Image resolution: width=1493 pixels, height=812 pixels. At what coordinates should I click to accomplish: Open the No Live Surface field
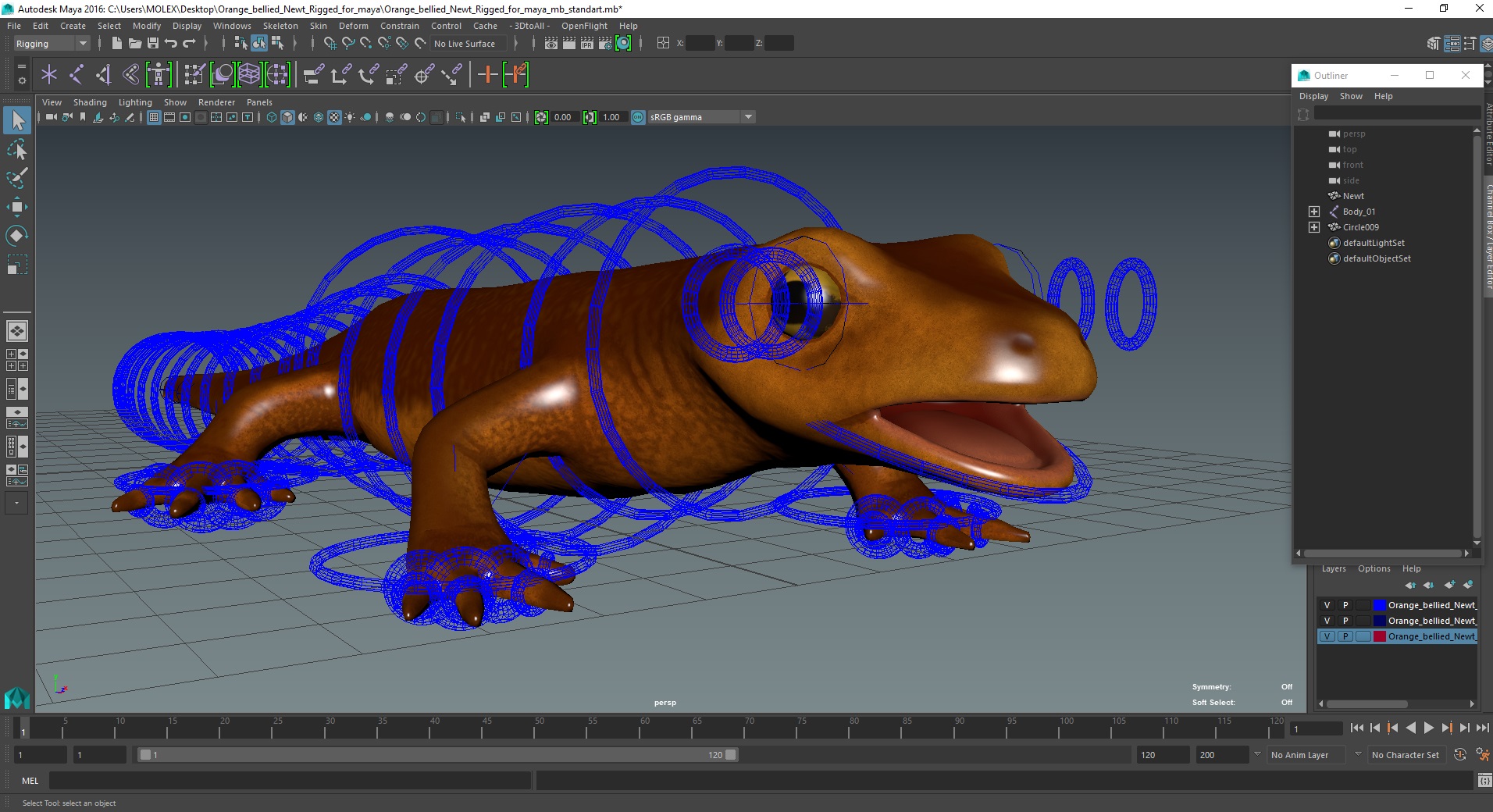pos(469,44)
